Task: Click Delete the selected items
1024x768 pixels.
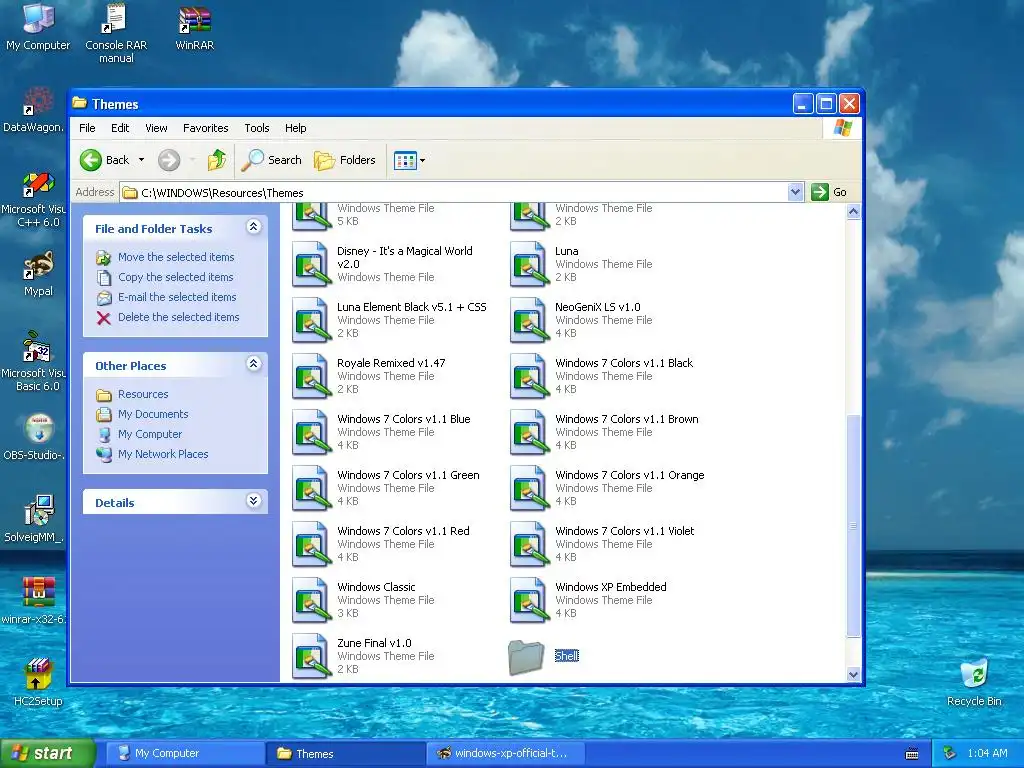Action: pos(178,317)
